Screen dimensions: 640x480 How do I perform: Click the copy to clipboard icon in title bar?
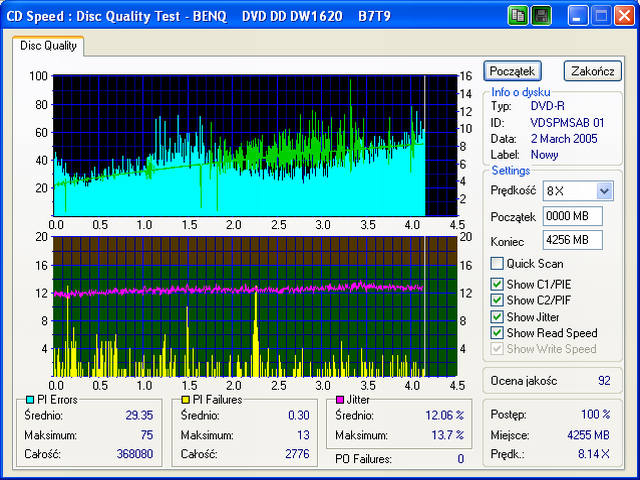tap(518, 16)
